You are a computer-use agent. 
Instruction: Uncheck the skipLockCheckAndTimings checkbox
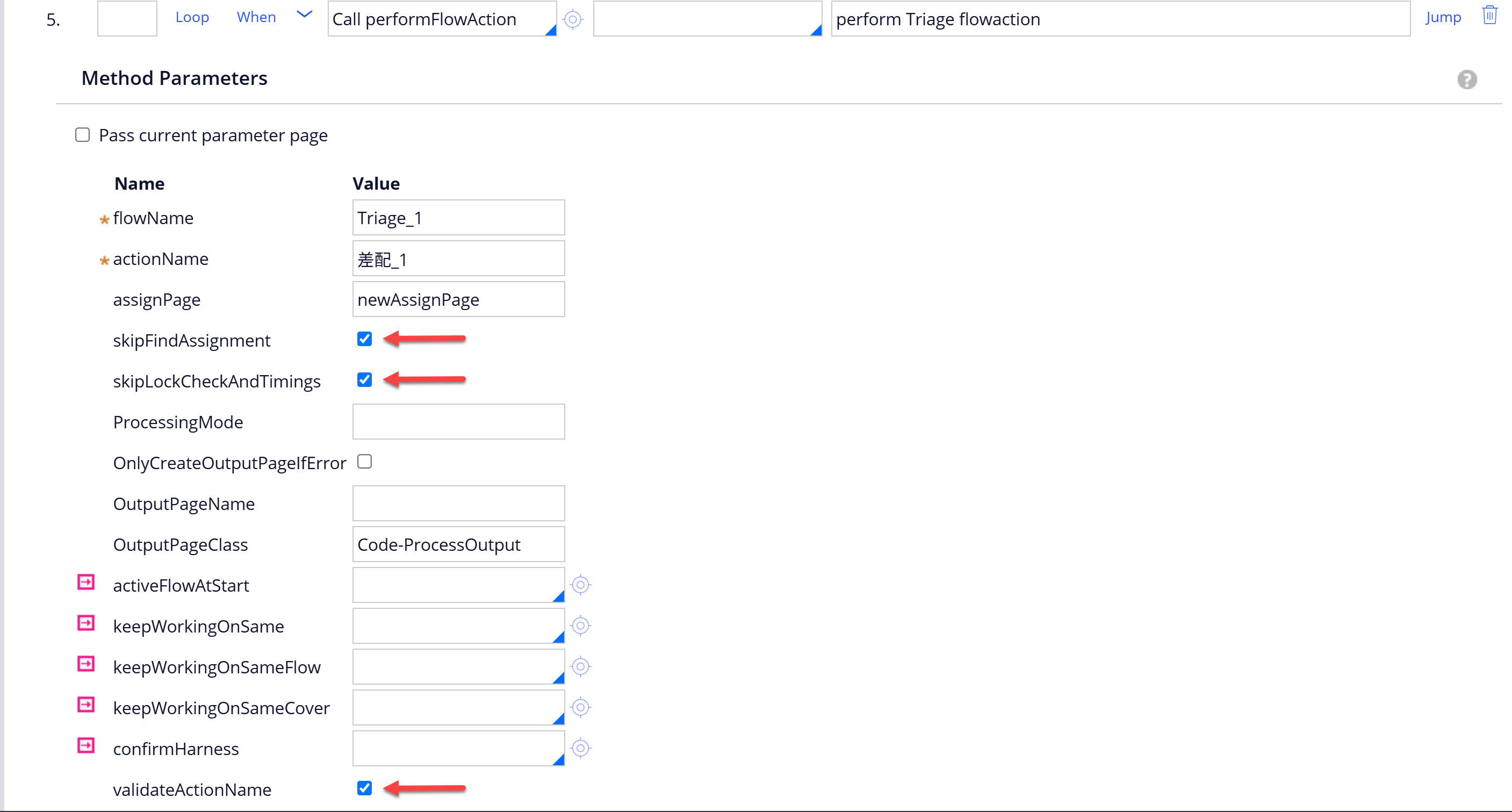coord(364,380)
